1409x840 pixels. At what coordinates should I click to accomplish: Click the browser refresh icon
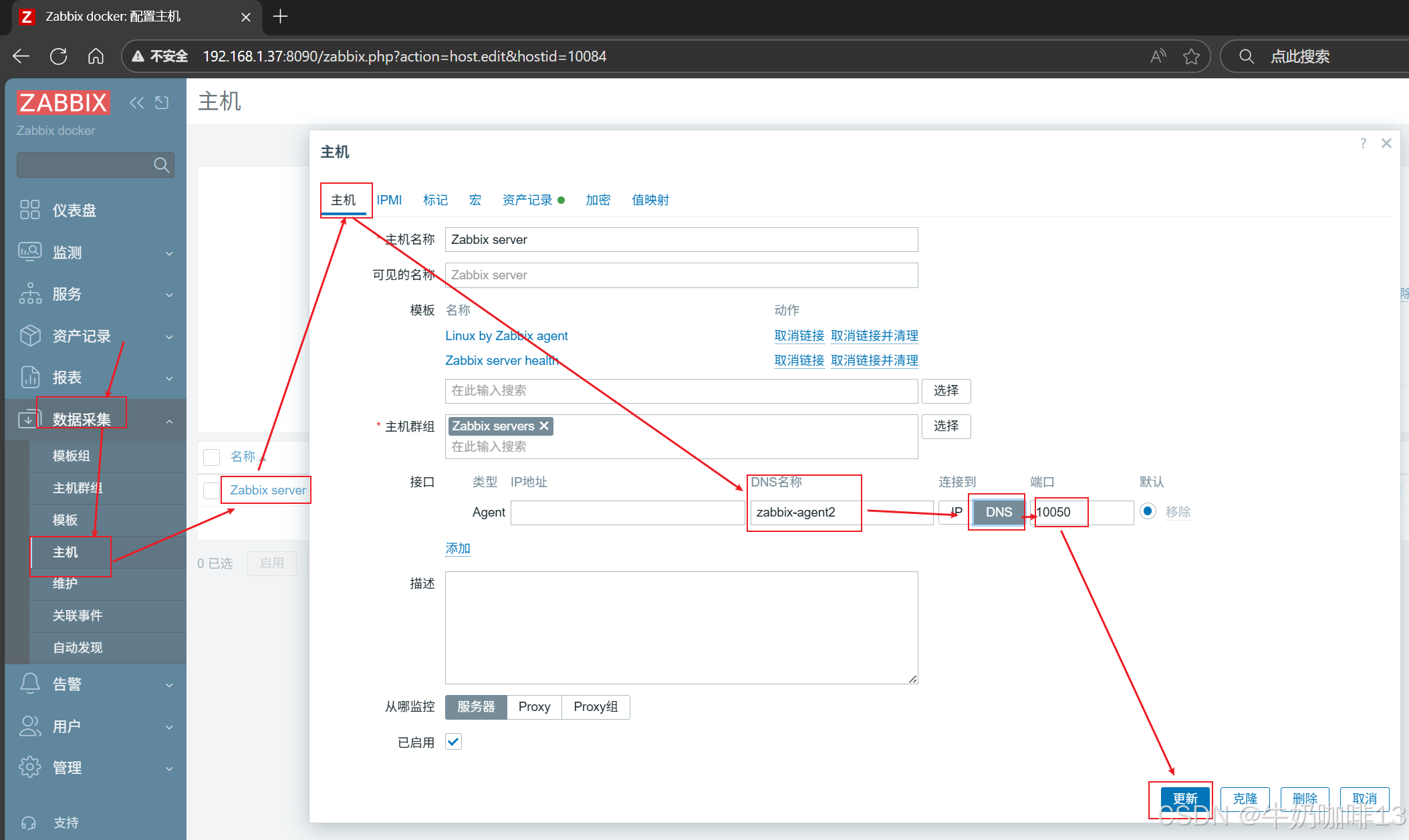tap(58, 56)
